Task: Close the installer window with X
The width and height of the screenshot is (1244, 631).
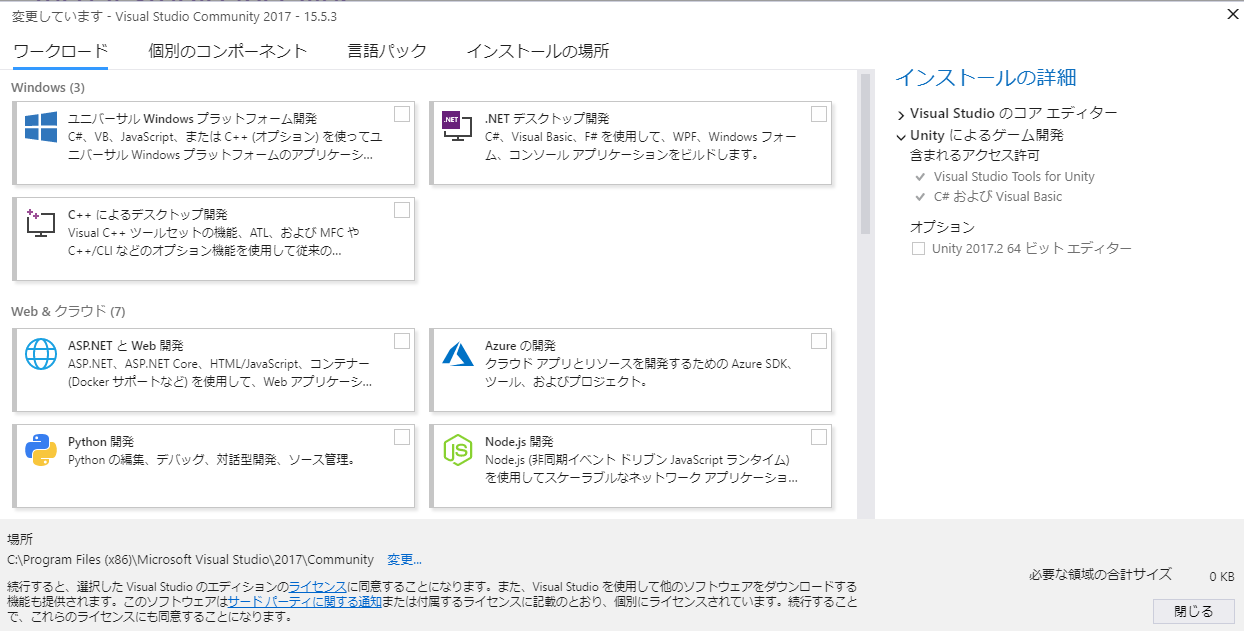Action: (1230, 14)
